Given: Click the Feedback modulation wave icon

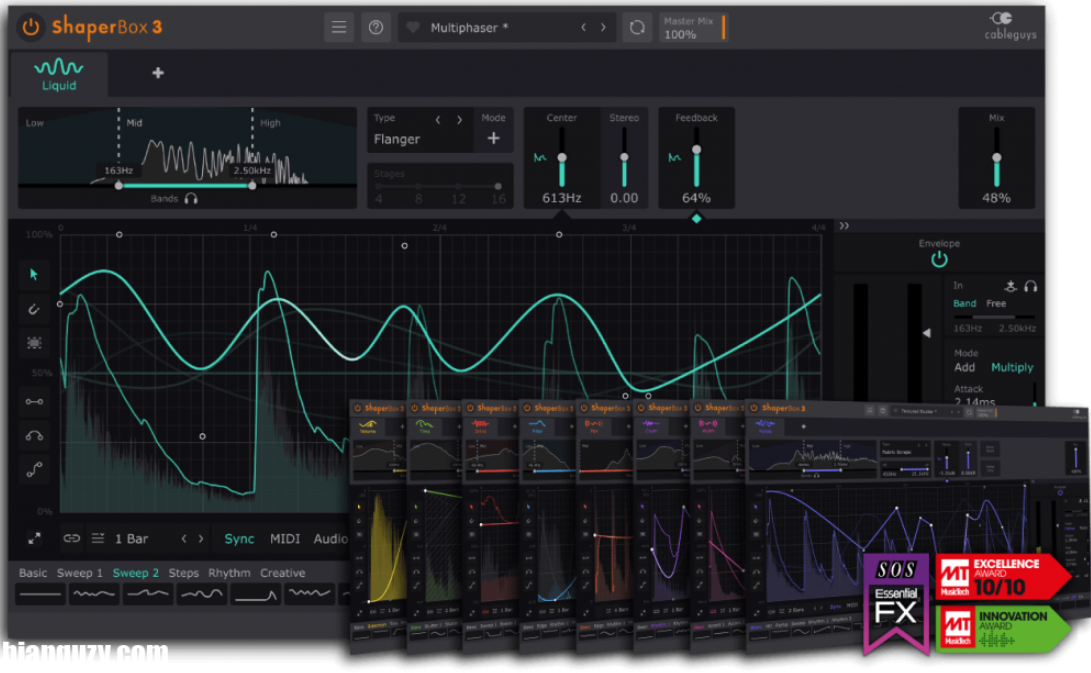Looking at the screenshot, I should (674, 158).
